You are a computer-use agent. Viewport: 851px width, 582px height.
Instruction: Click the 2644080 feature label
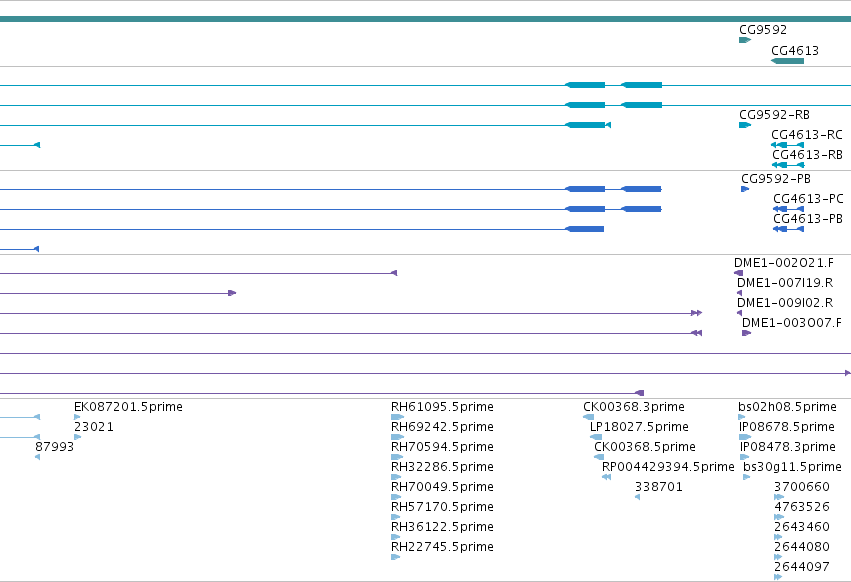[802, 547]
